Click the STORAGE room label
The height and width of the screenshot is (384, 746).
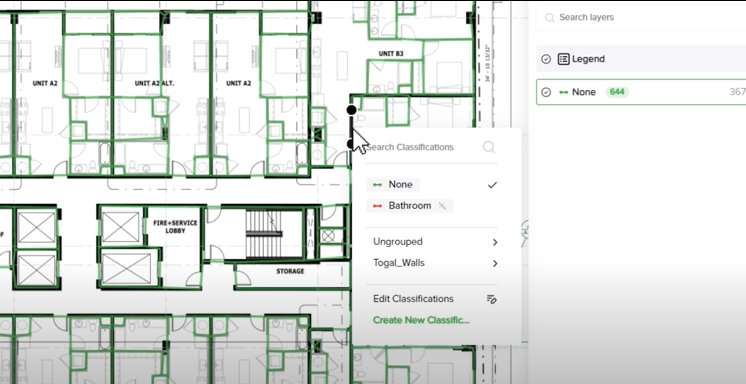pyautogui.click(x=290, y=271)
